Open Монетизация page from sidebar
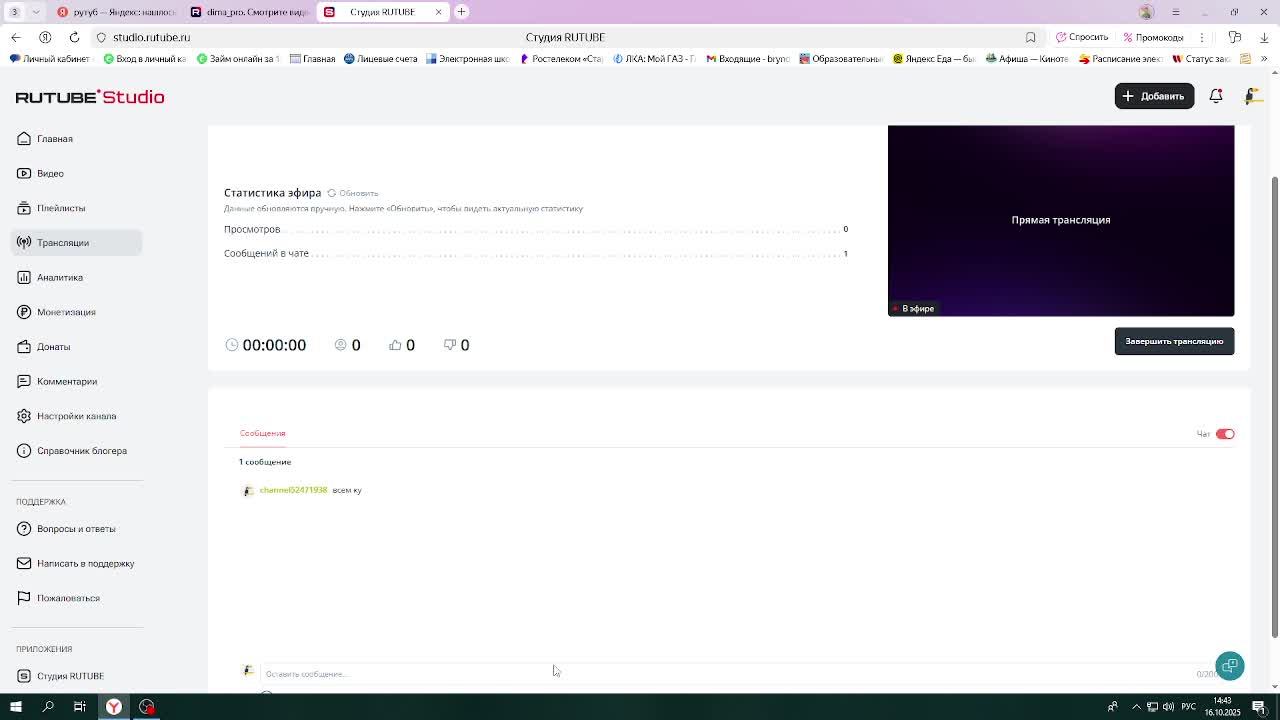The height and width of the screenshot is (720, 1280). coord(76,312)
